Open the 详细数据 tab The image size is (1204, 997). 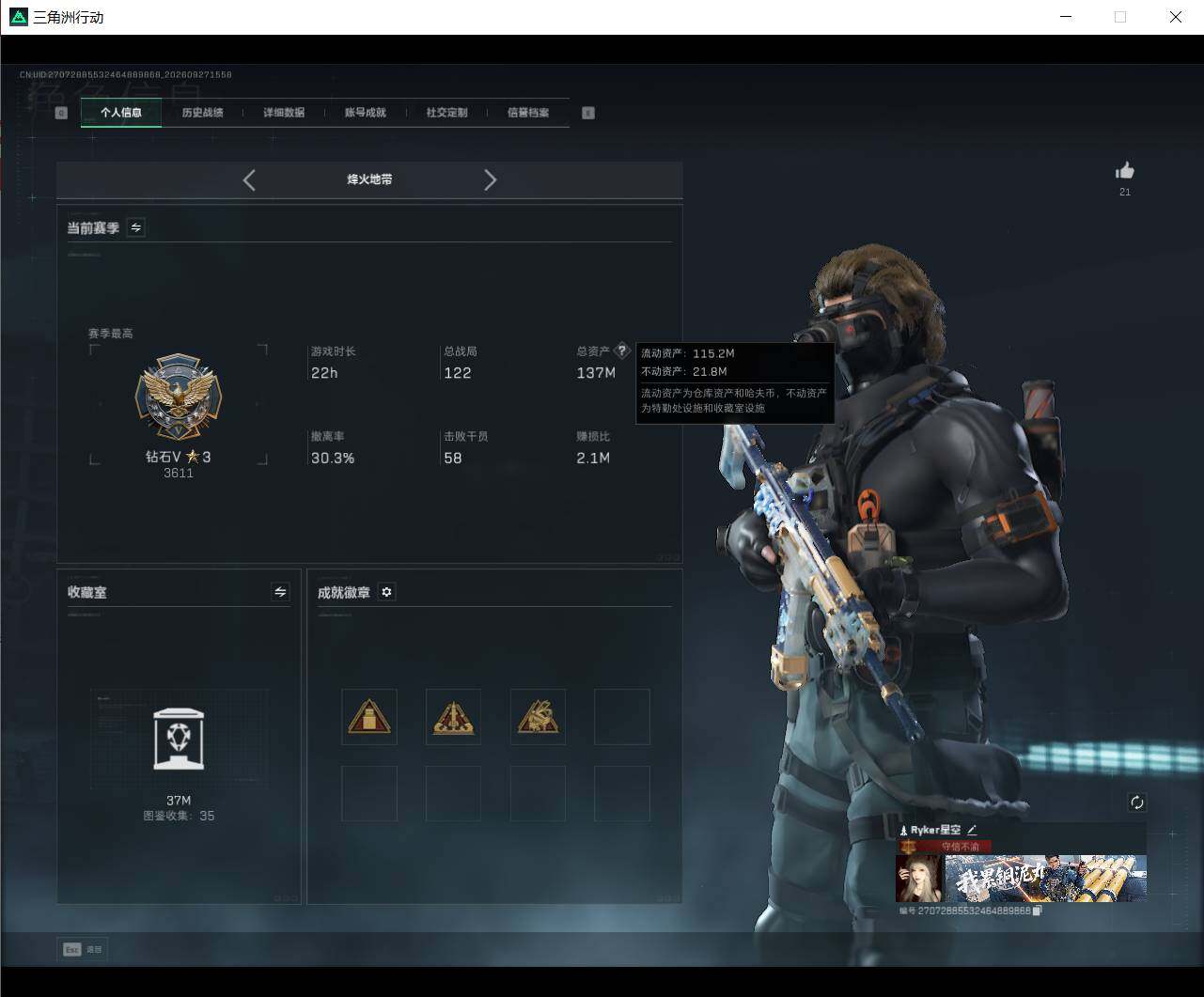click(284, 113)
